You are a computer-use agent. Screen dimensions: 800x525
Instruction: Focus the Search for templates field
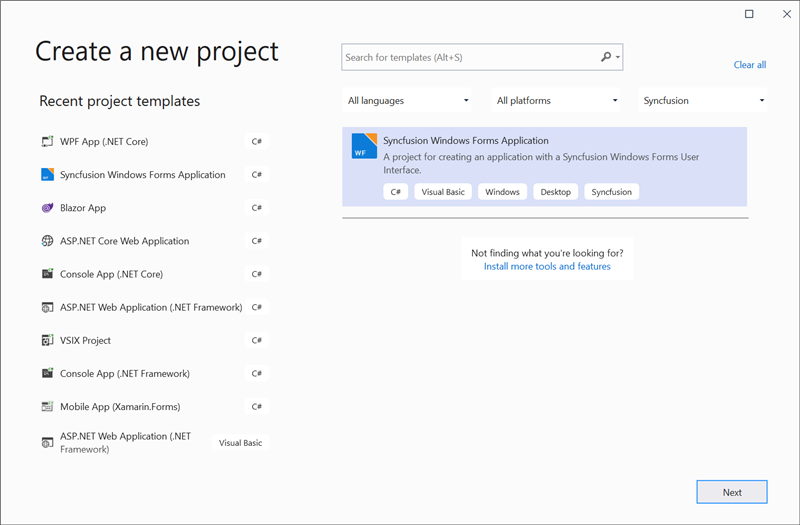[x=470, y=57]
